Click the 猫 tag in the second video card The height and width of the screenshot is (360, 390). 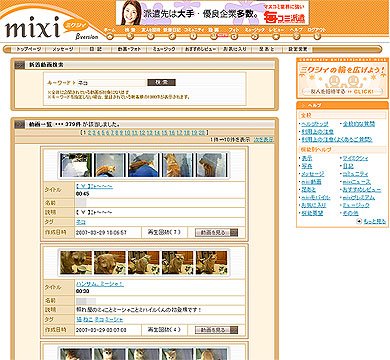coord(79,319)
